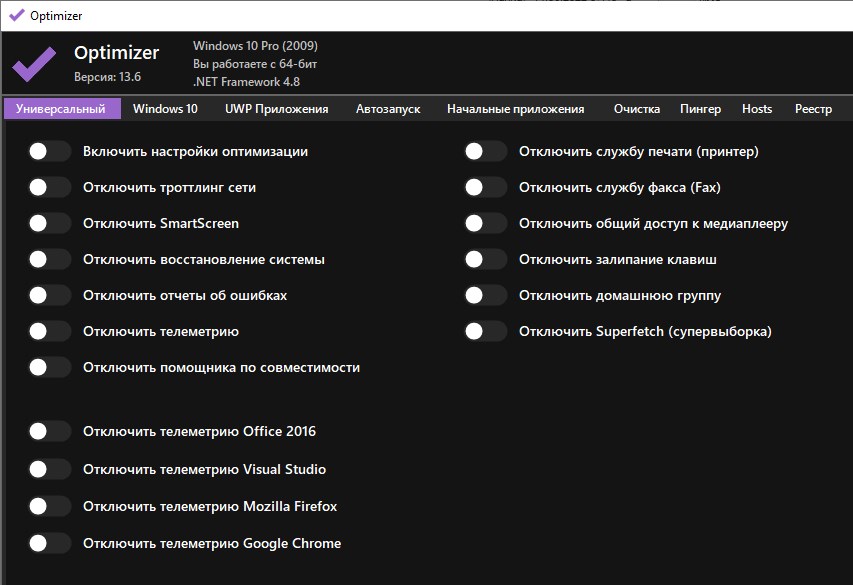853x585 pixels.
Task: Enable optimization settings toggle
Action: [x=49, y=152]
